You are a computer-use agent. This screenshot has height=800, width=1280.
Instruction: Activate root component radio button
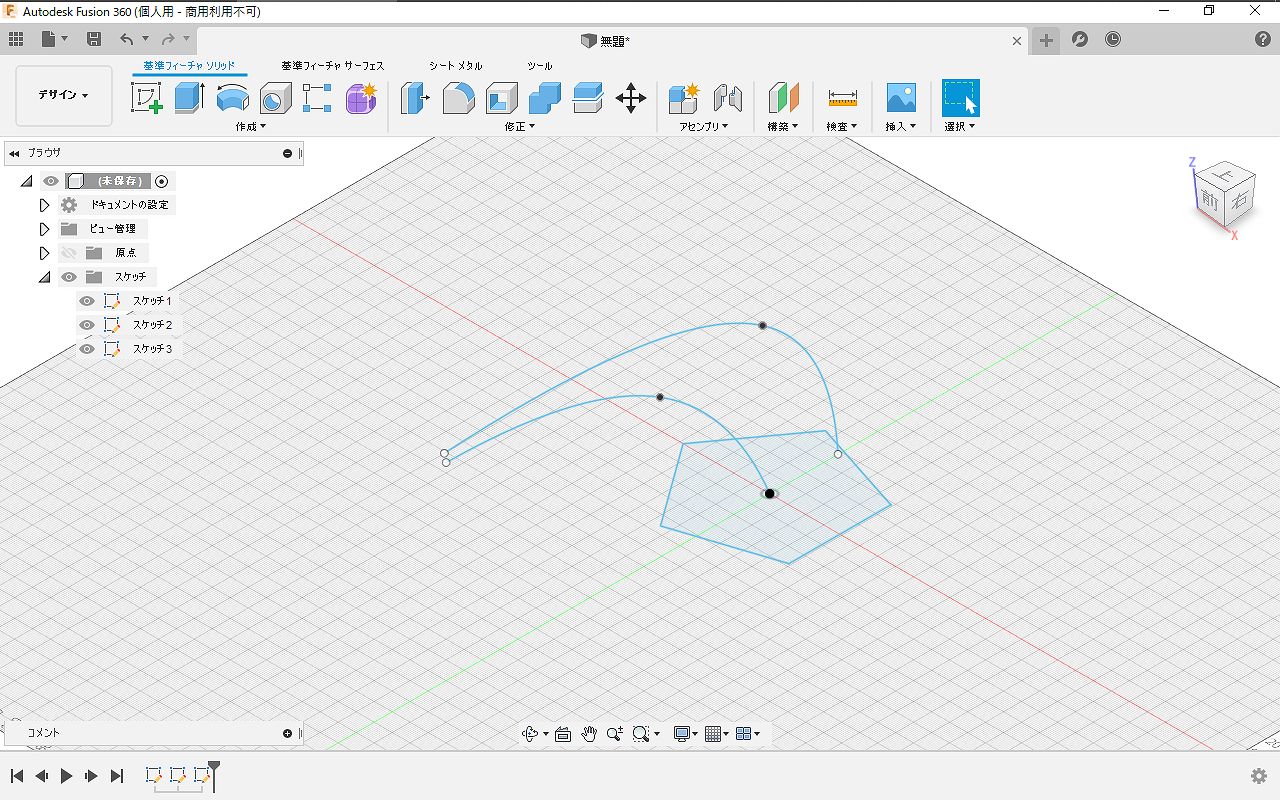coord(162,181)
